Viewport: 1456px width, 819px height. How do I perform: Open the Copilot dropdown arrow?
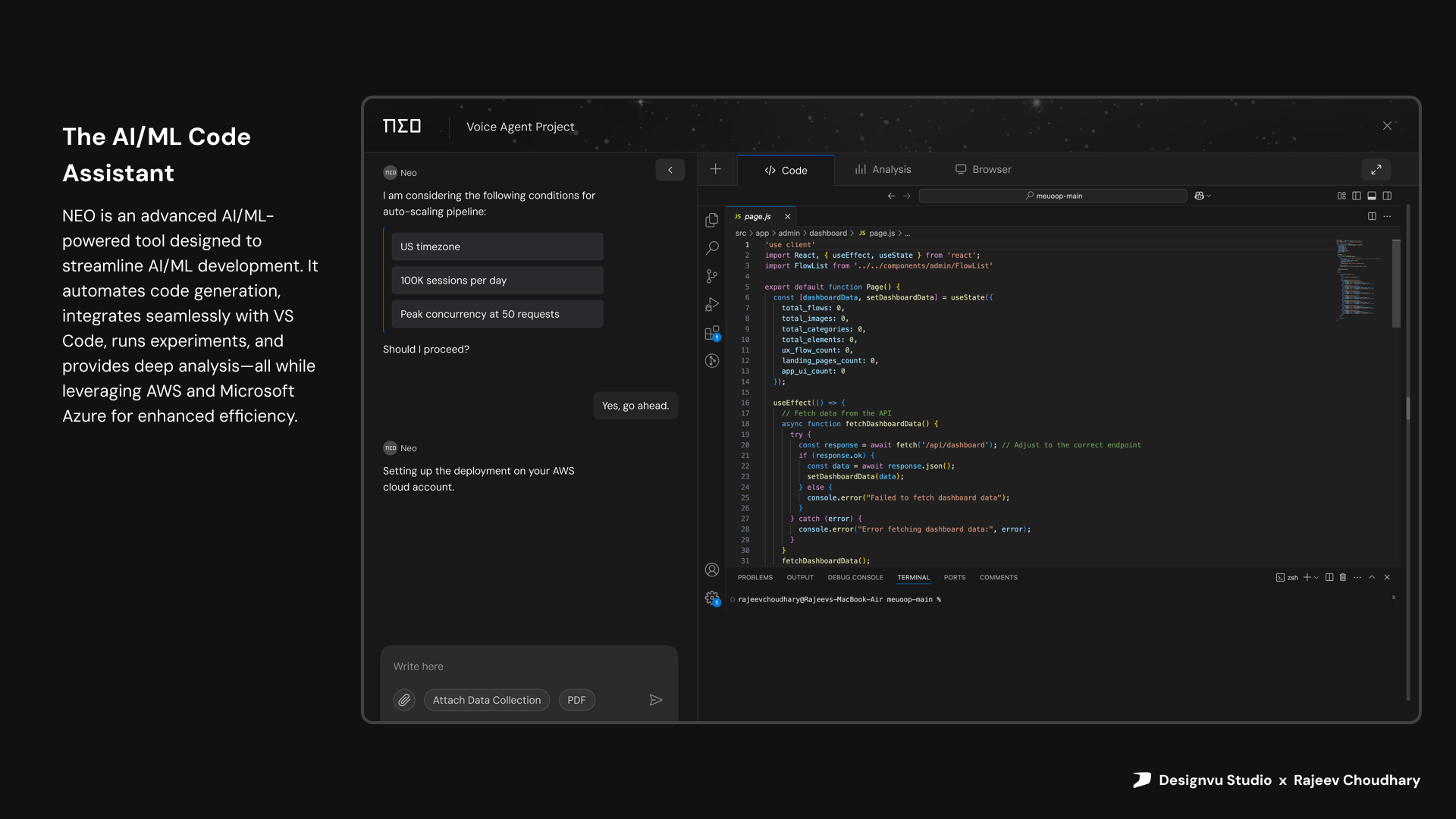point(1209,196)
